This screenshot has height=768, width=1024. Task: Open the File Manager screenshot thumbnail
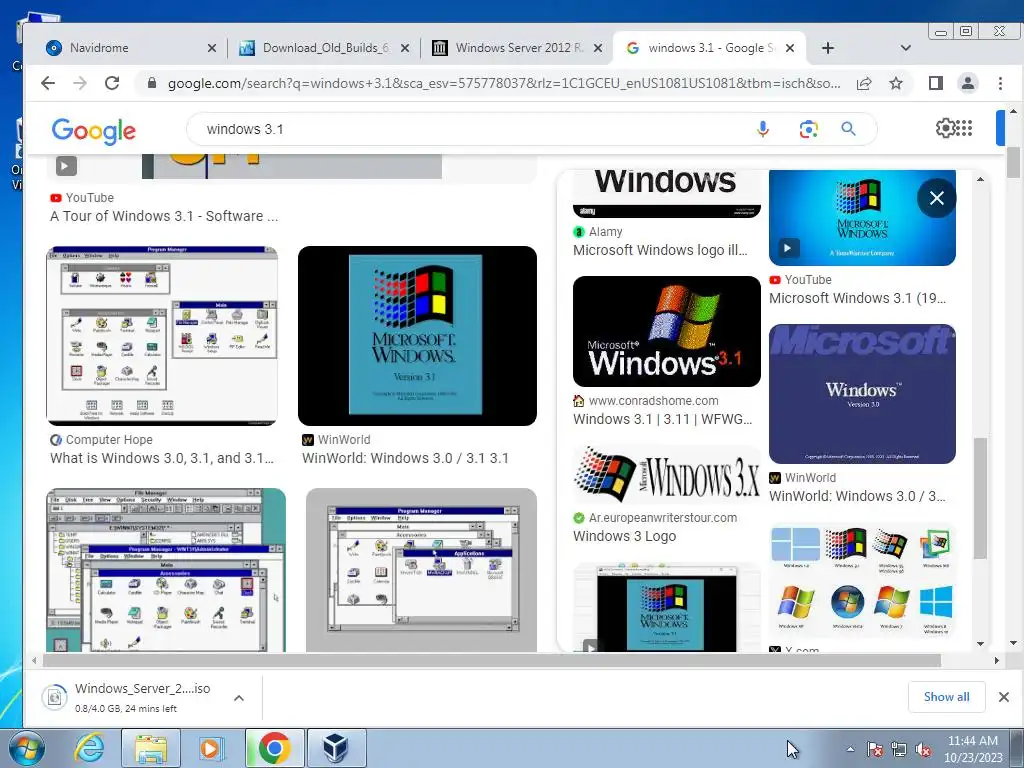tap(166, 569)
